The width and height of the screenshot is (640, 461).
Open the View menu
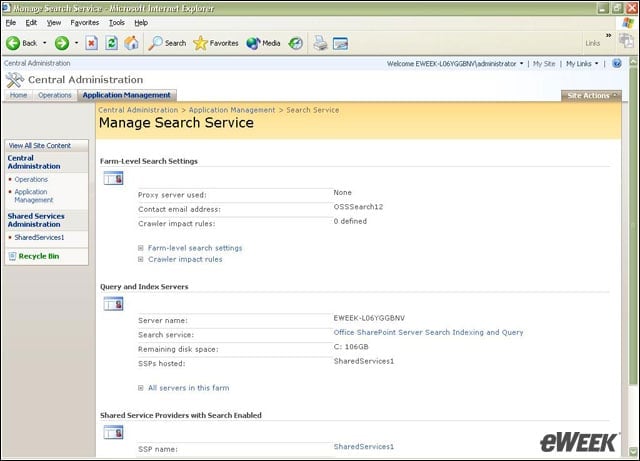(x=53, y=23)
